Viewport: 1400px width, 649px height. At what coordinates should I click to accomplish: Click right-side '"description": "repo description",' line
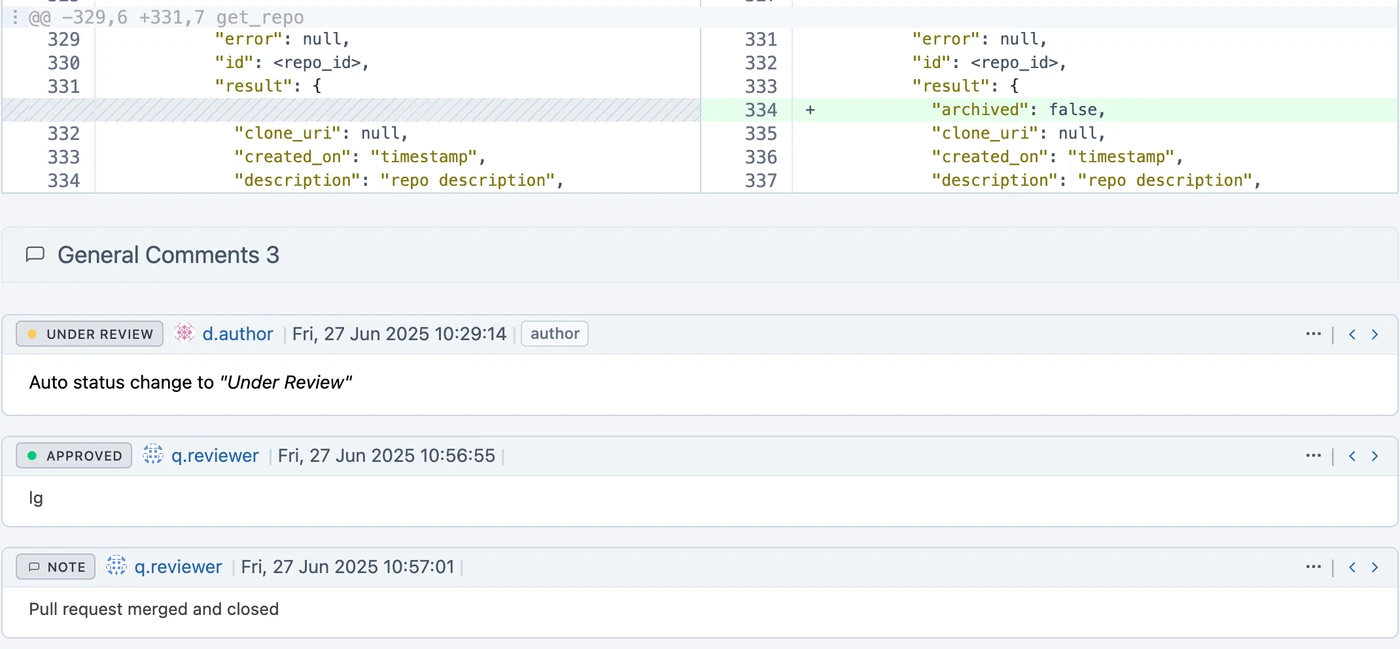point(1096,180)
